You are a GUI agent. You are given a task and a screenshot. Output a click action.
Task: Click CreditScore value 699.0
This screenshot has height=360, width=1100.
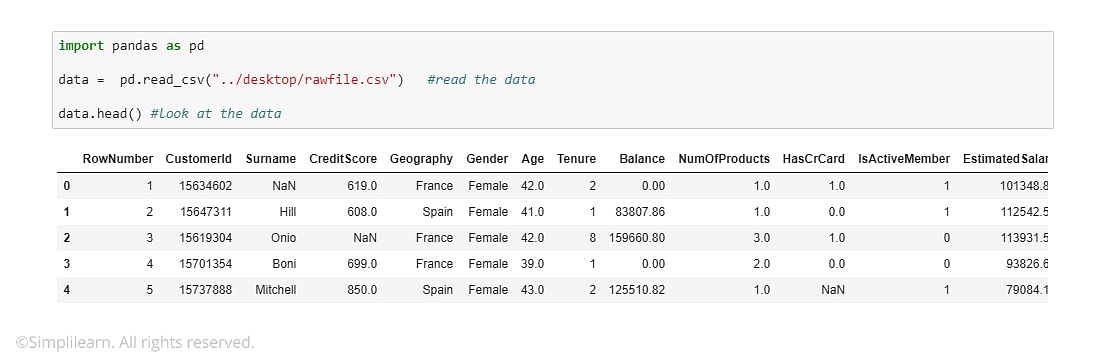coord(362,264)
